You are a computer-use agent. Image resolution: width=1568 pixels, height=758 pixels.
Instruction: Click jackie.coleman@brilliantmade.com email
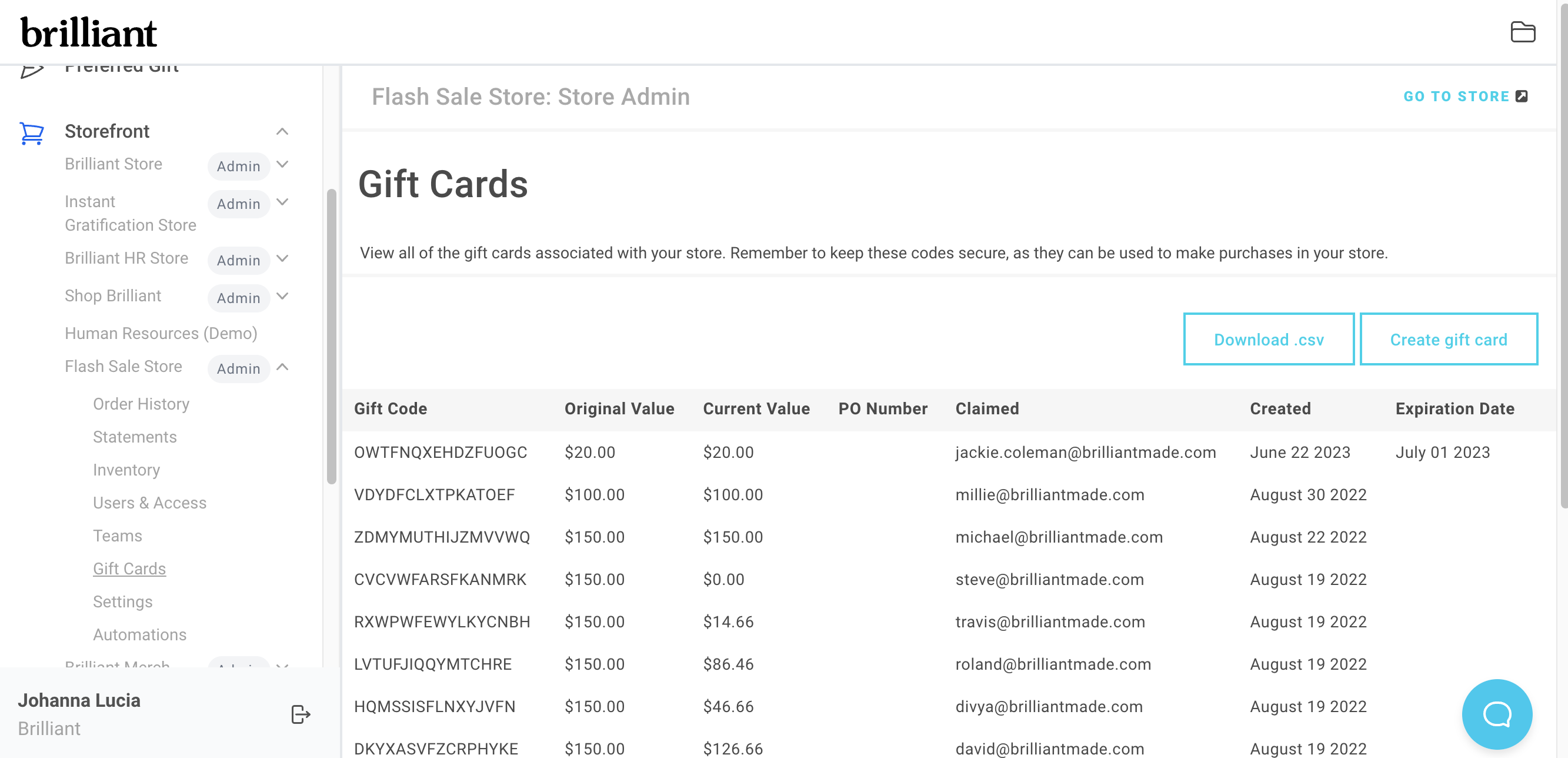tap(1085, 453)
